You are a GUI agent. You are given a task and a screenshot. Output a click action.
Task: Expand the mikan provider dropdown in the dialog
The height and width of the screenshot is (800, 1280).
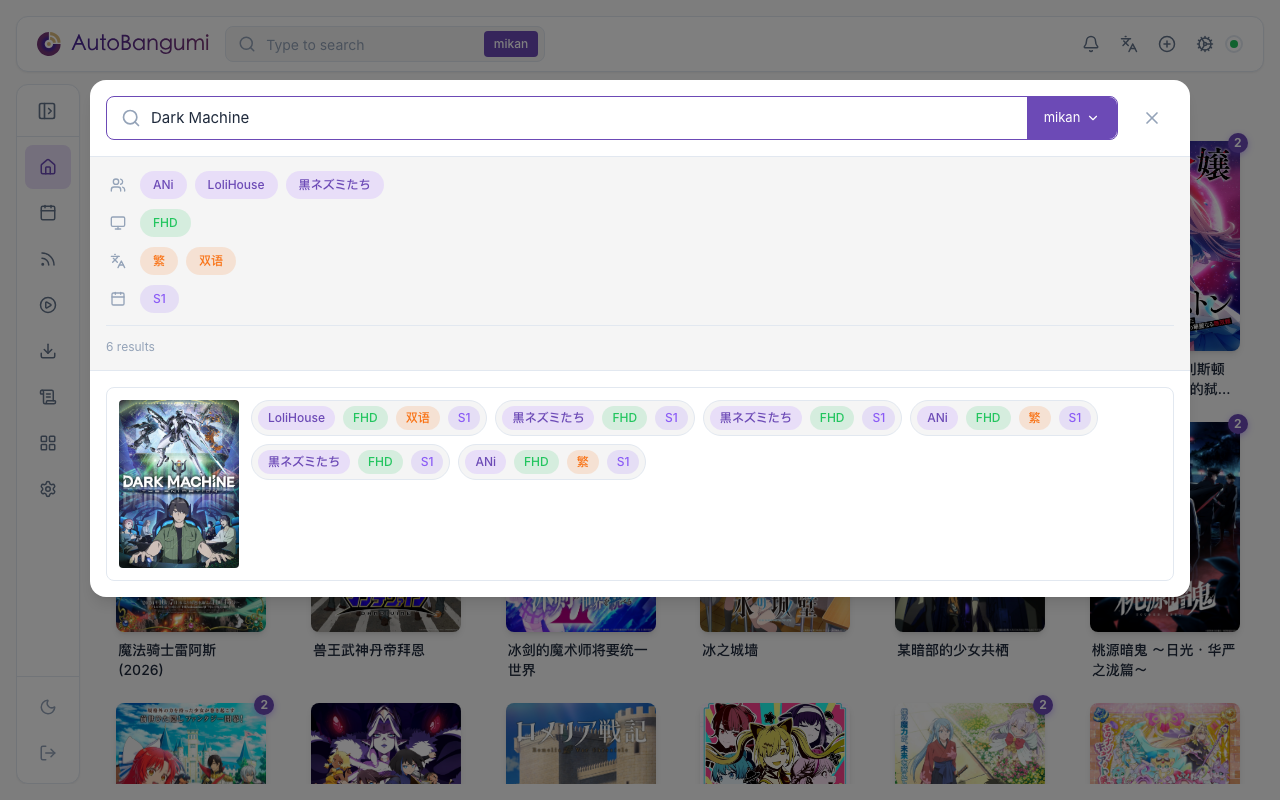(1072, 118)
